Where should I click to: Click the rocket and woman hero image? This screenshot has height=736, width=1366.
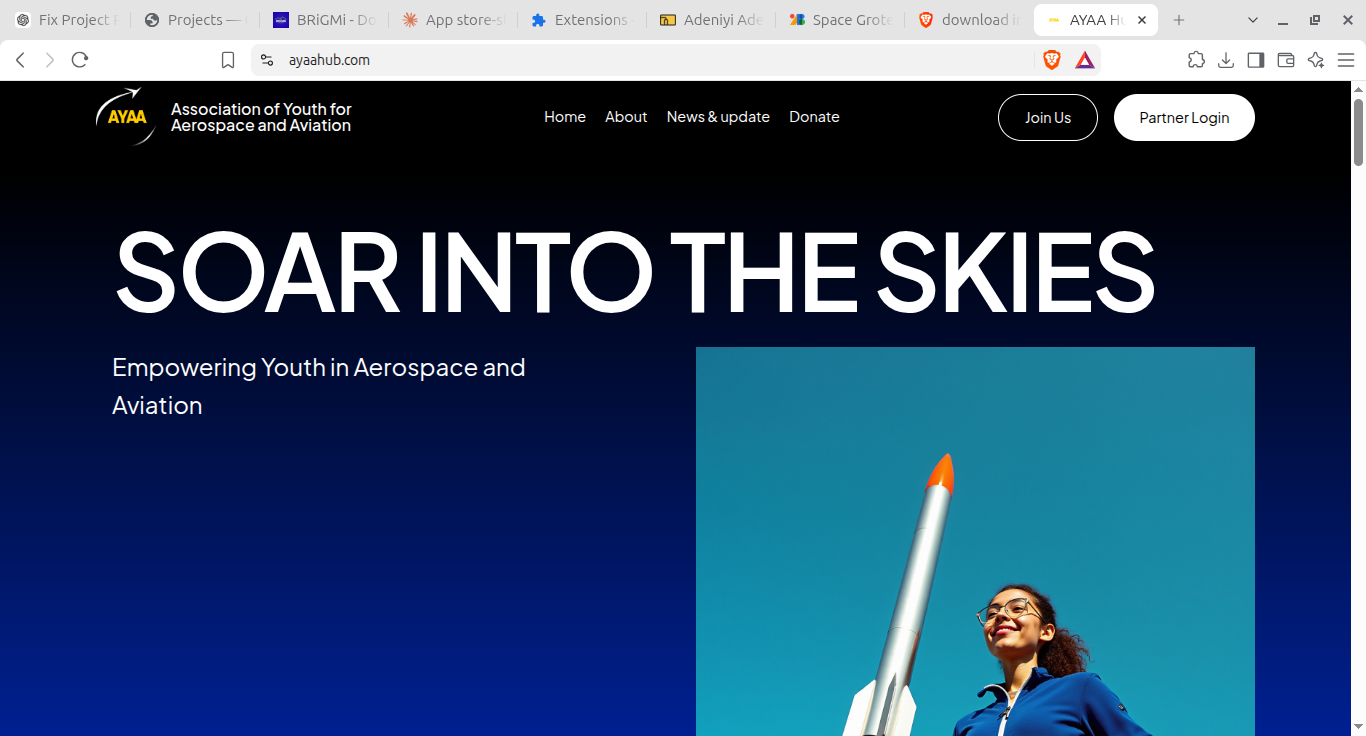tap(975, 541)
